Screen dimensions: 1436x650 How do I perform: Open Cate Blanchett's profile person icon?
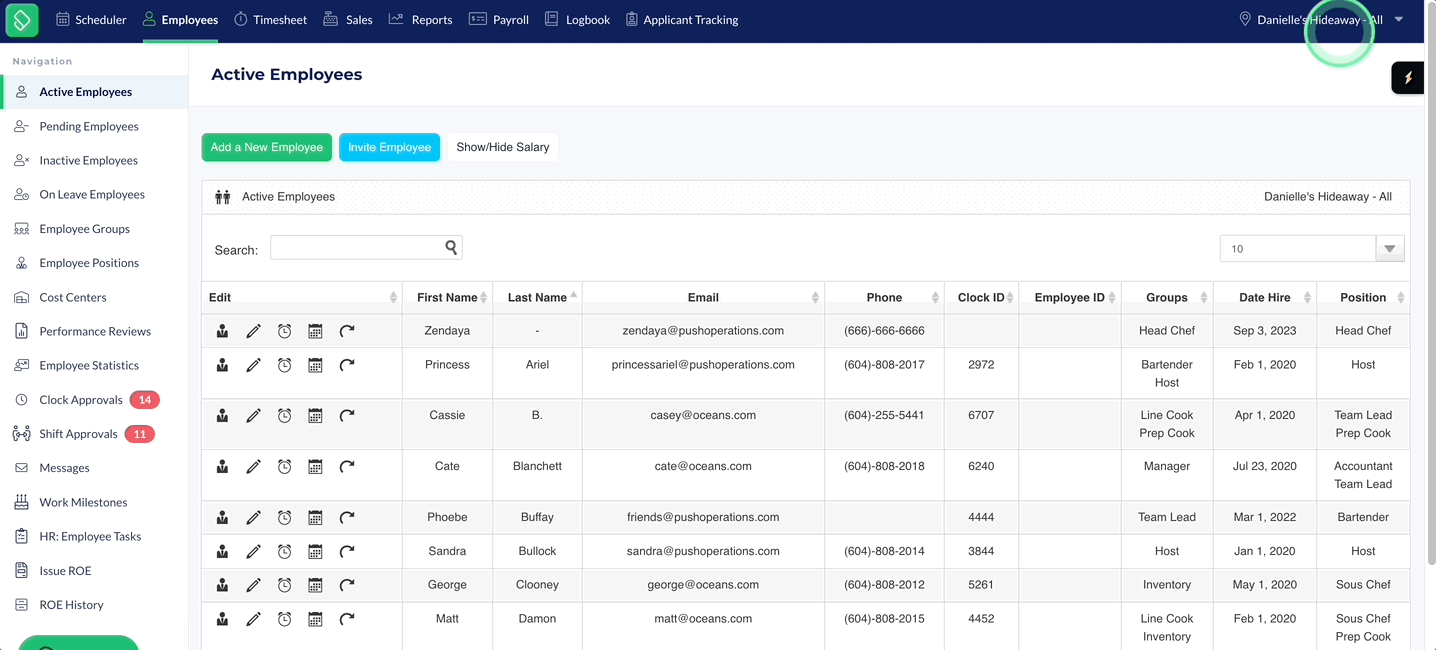point(222,466)
